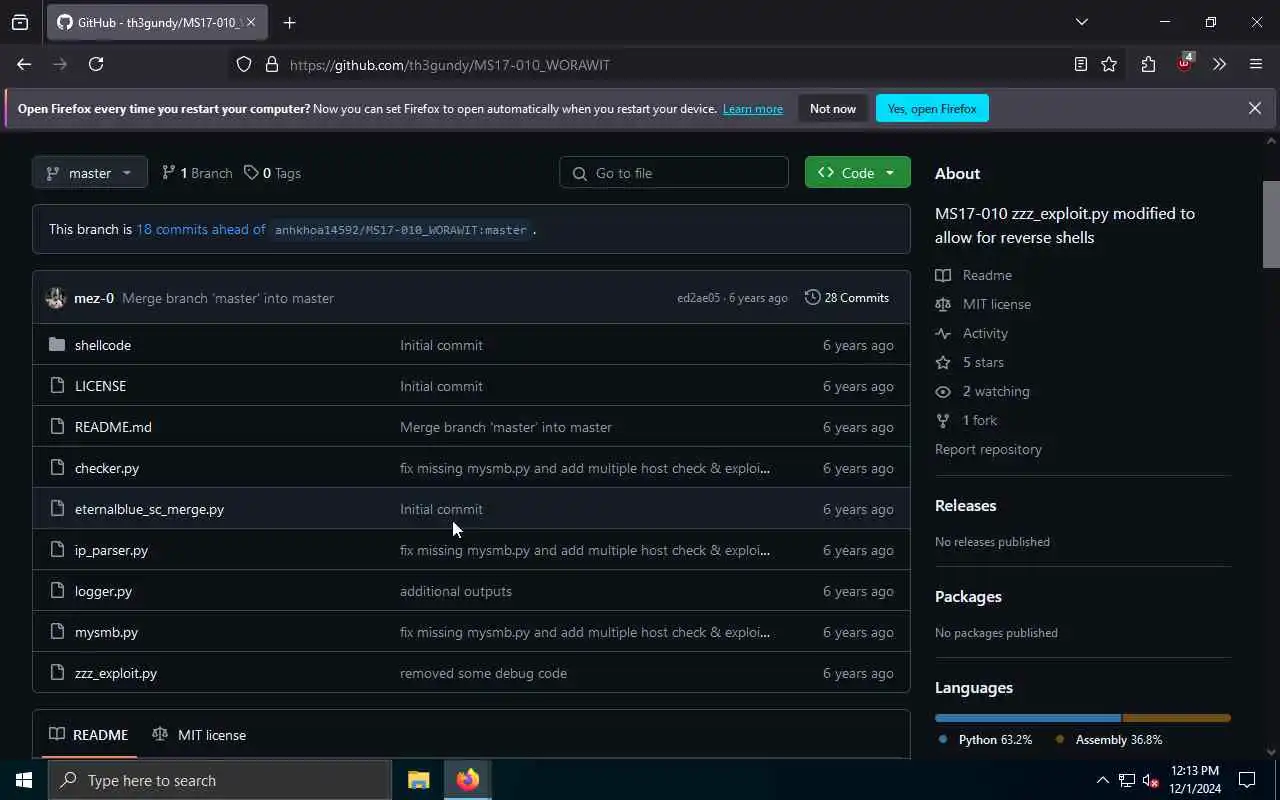Open the notification center icon
This screenshot has width=1280, height=800.
coord(1247,780)
